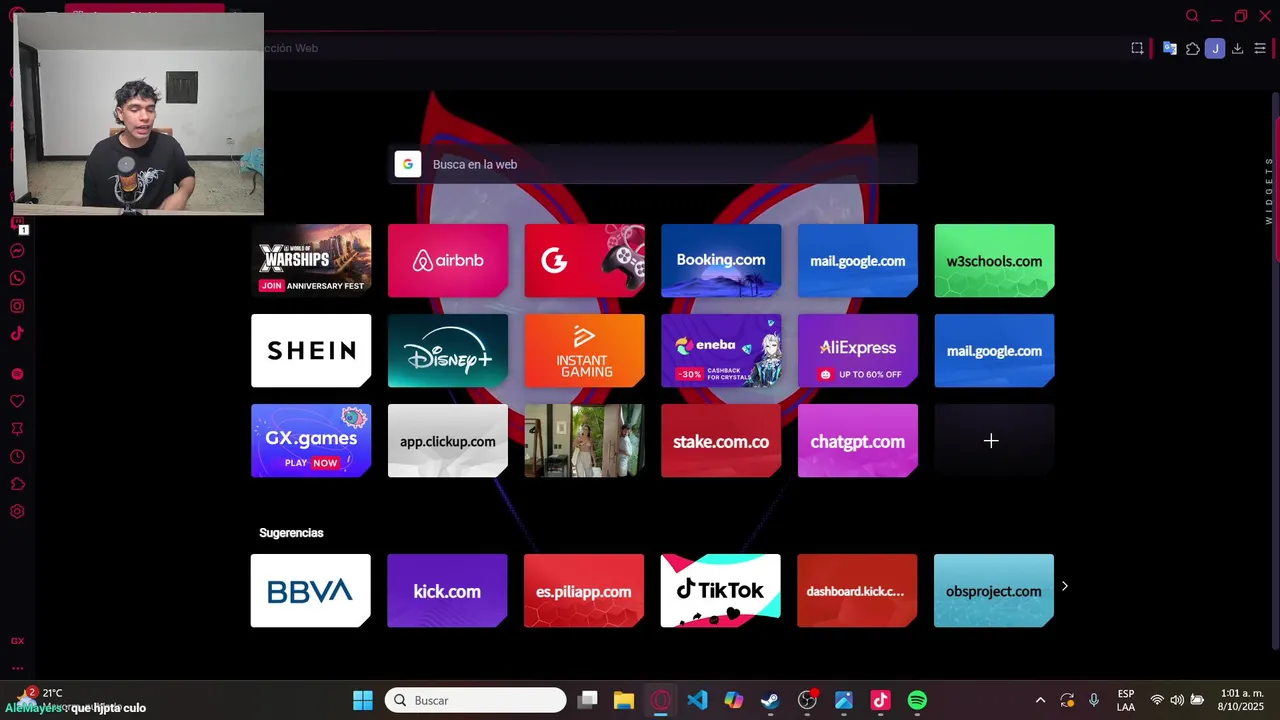Open downloads icon in the toolbar

click(1238, 48)
